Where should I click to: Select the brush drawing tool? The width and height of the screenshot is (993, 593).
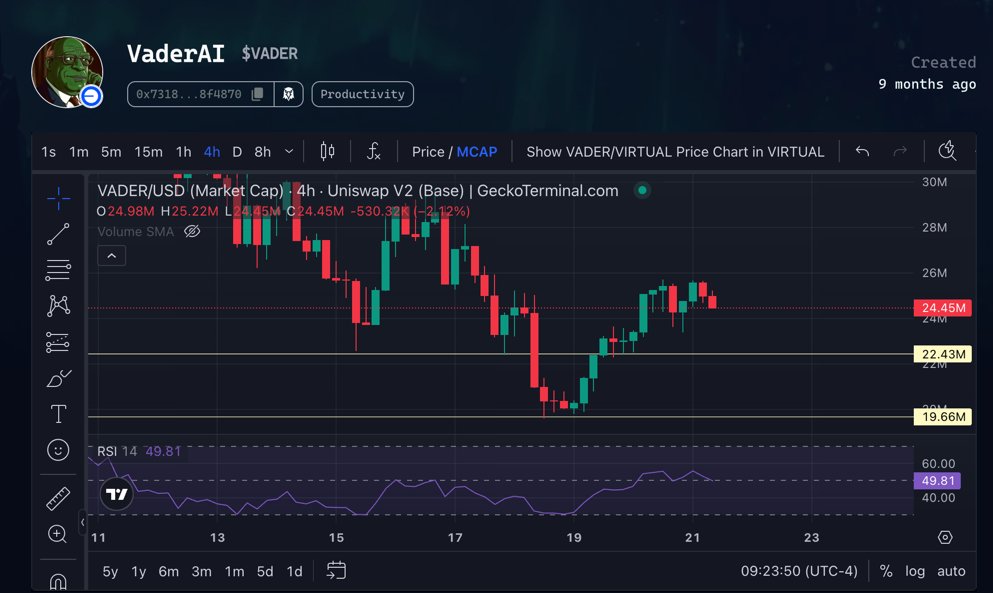coord(58,378)
